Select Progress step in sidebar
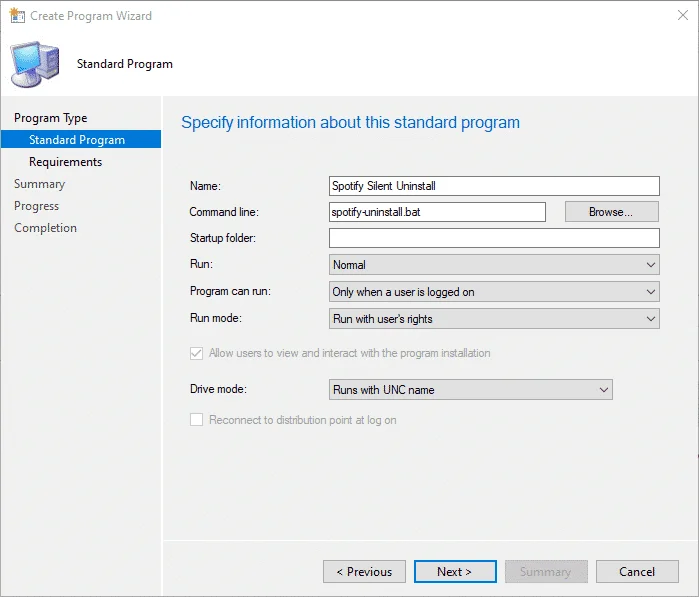 click(37, 206)
